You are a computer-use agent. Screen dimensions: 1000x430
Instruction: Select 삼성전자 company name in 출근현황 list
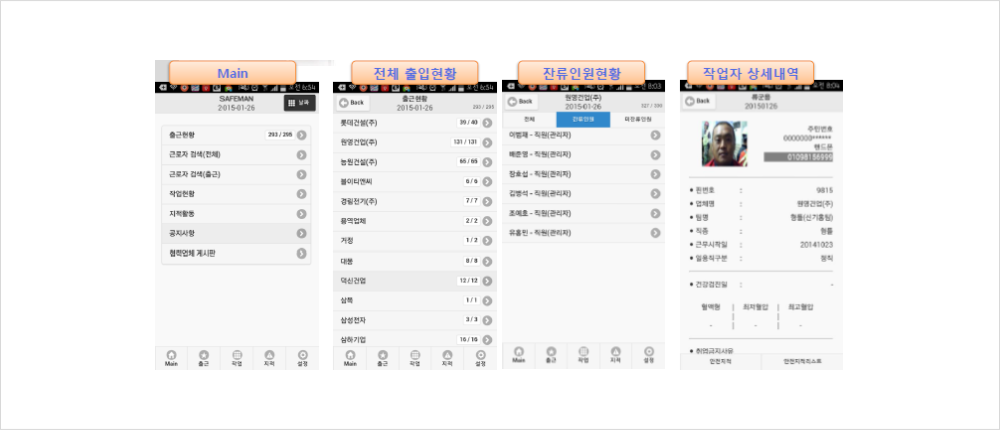coord(353,320)
